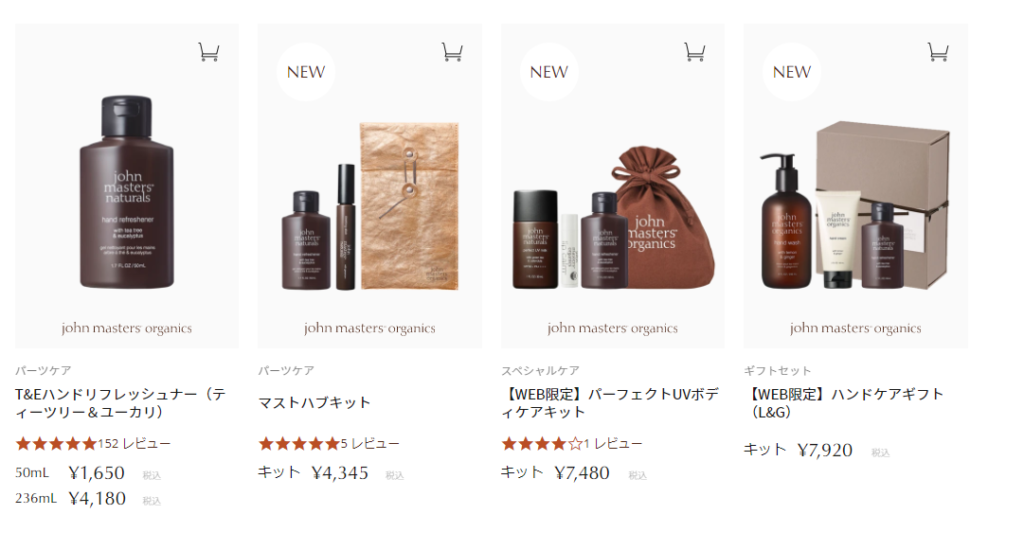Add T&E hand refreshener to cart
Viewport: 1024px width, 550px height.
pos(209,52)
